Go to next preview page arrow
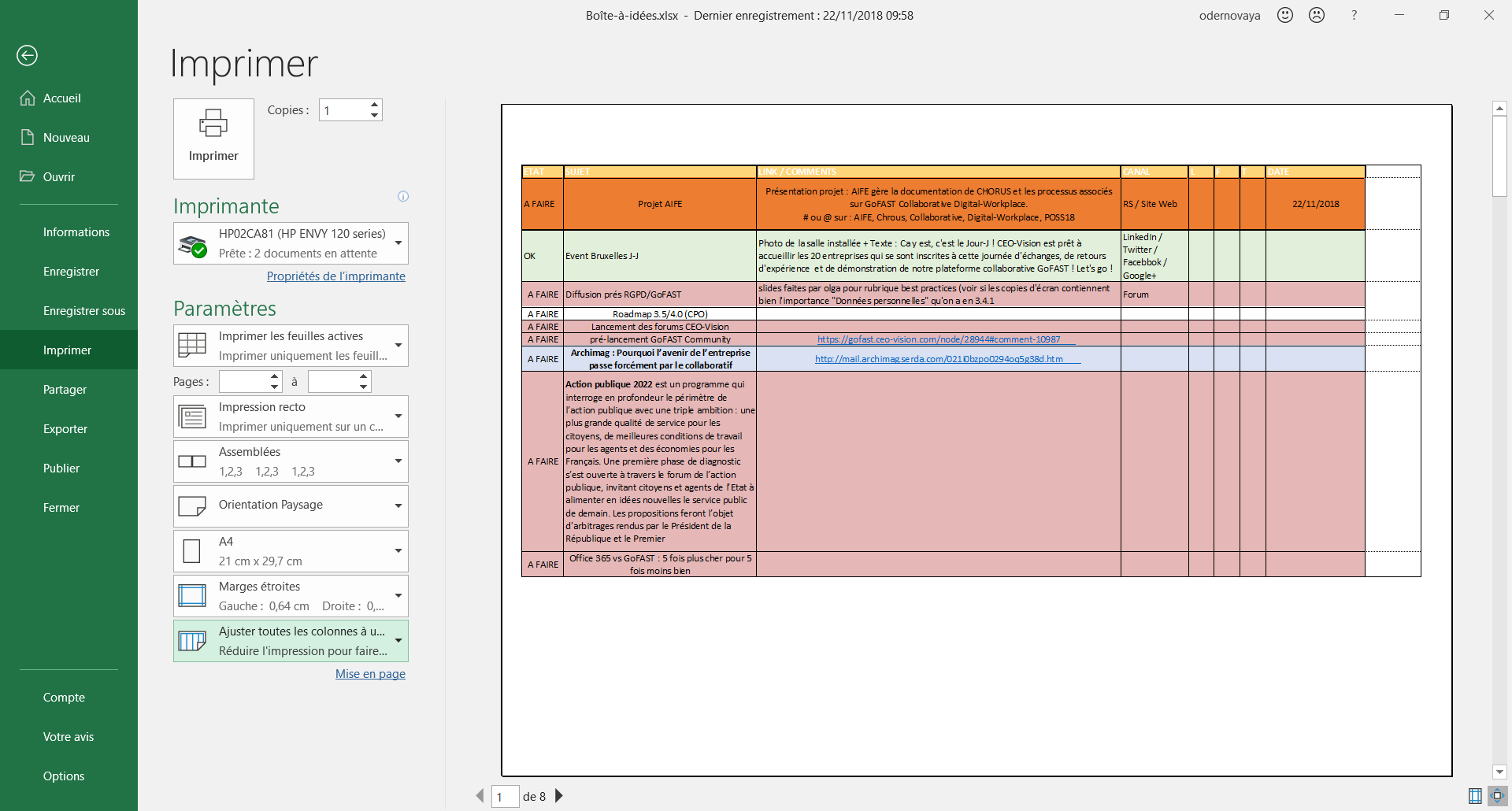The width and height of the screenshot is (1512, 811). coord(559,796)
